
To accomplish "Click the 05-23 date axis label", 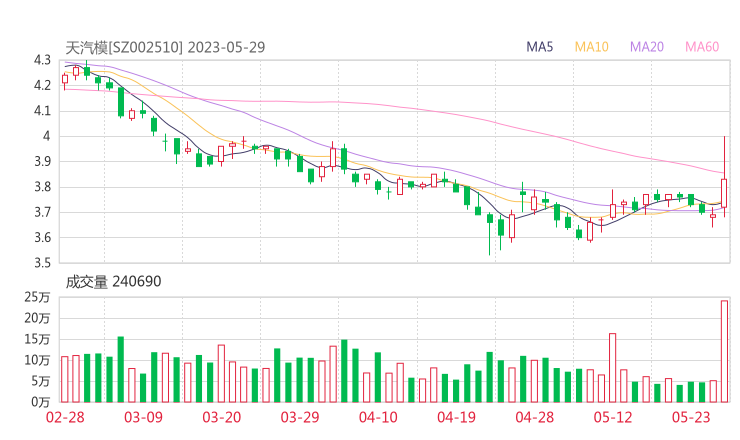I will [691, 417].
